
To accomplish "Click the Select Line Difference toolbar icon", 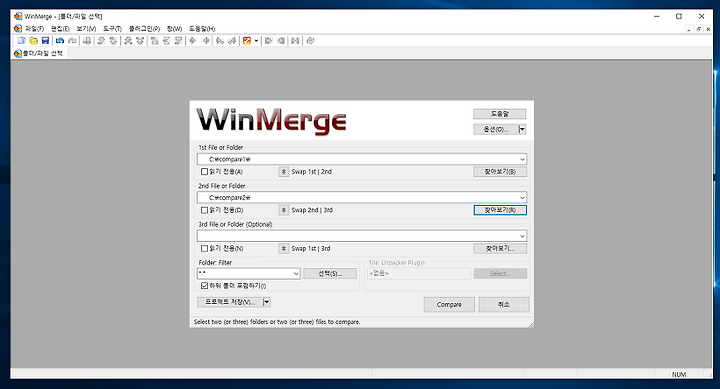I will click(87, 41).
